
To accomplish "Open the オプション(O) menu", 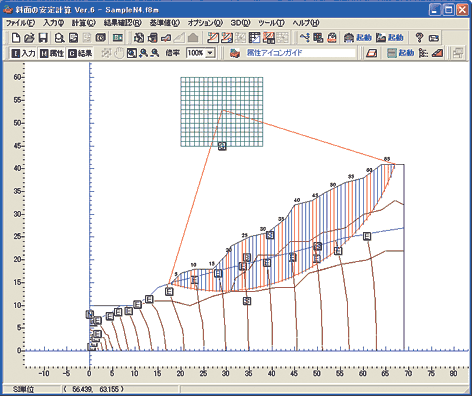I will point(205,23).
